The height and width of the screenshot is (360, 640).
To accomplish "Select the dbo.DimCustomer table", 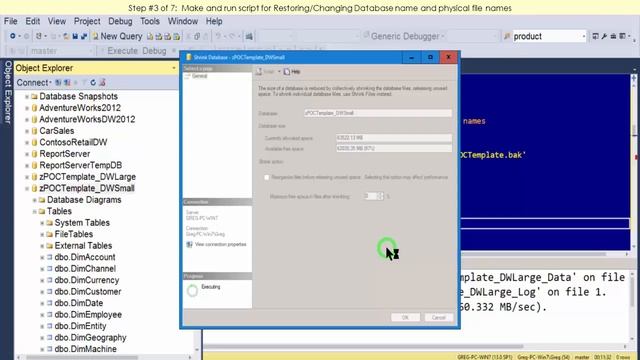I will coord(88,292).
